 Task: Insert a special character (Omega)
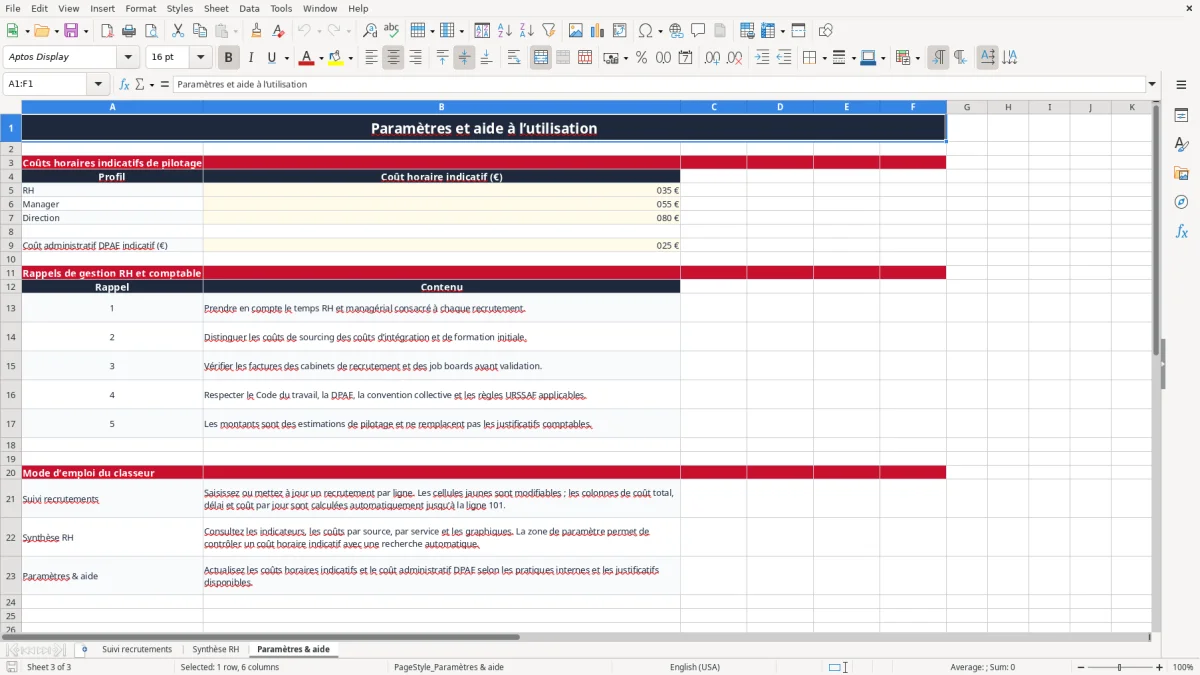[645, 31]
